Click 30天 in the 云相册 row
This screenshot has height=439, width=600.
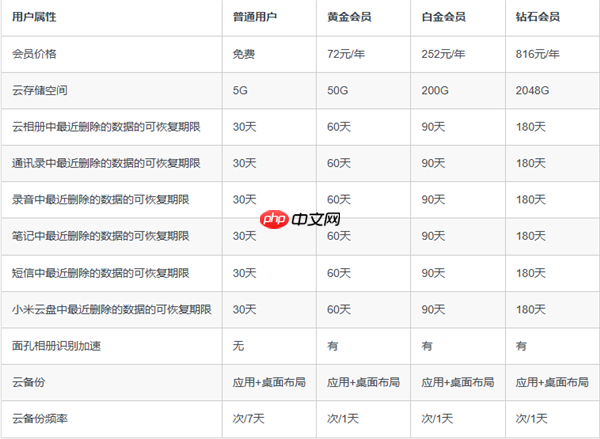[245, 127]
